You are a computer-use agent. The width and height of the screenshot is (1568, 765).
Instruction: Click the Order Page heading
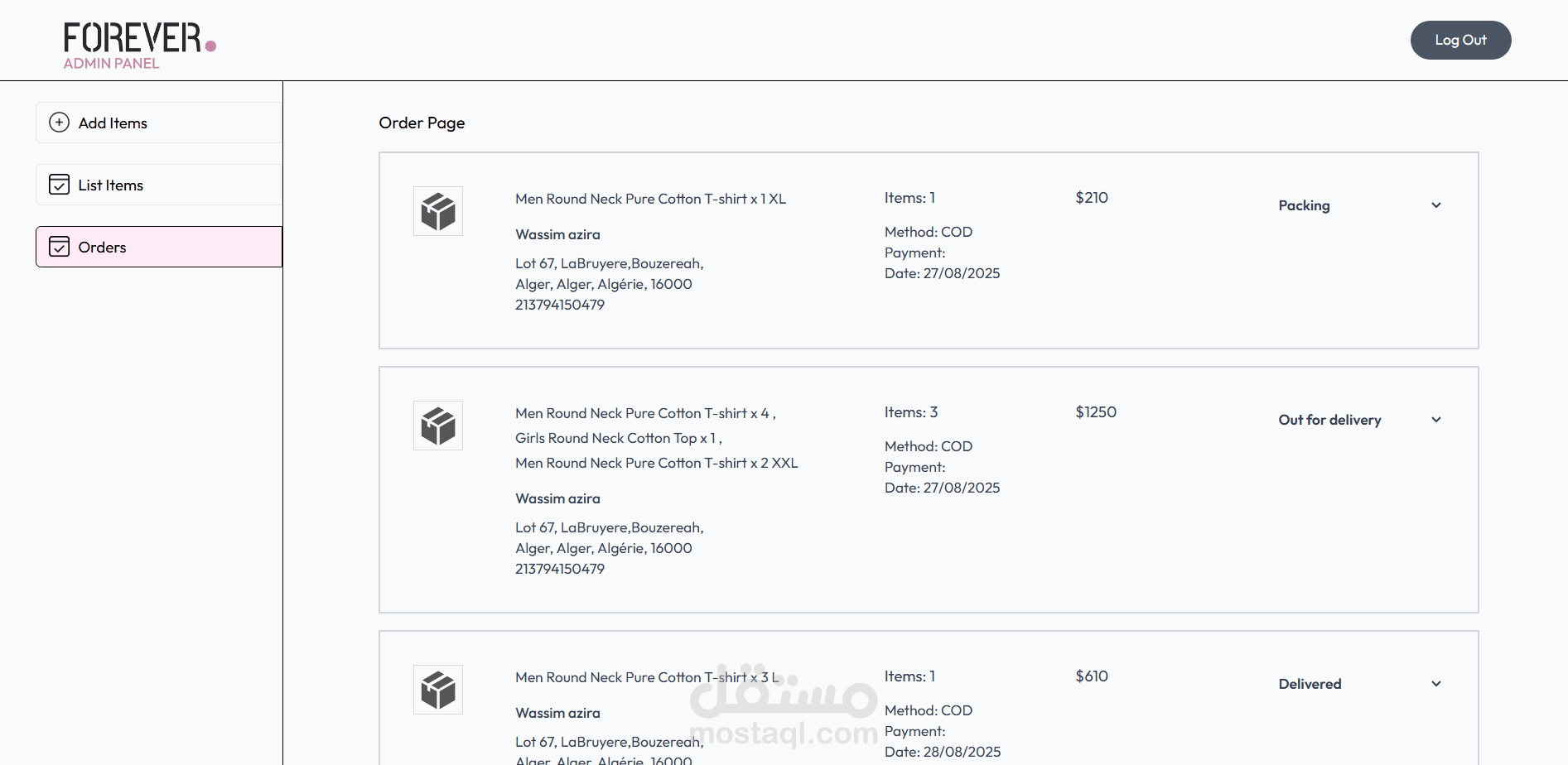tap(422, 123)
